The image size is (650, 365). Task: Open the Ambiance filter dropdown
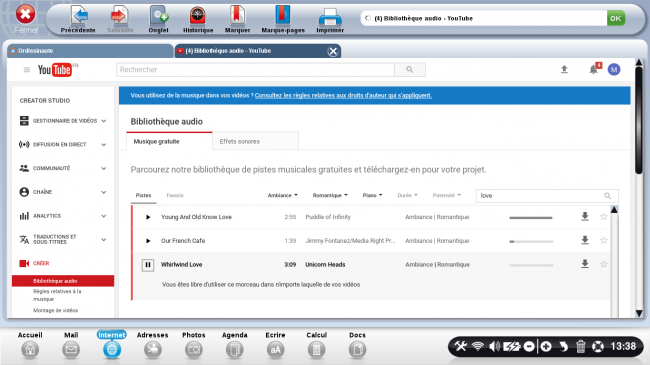282,195
